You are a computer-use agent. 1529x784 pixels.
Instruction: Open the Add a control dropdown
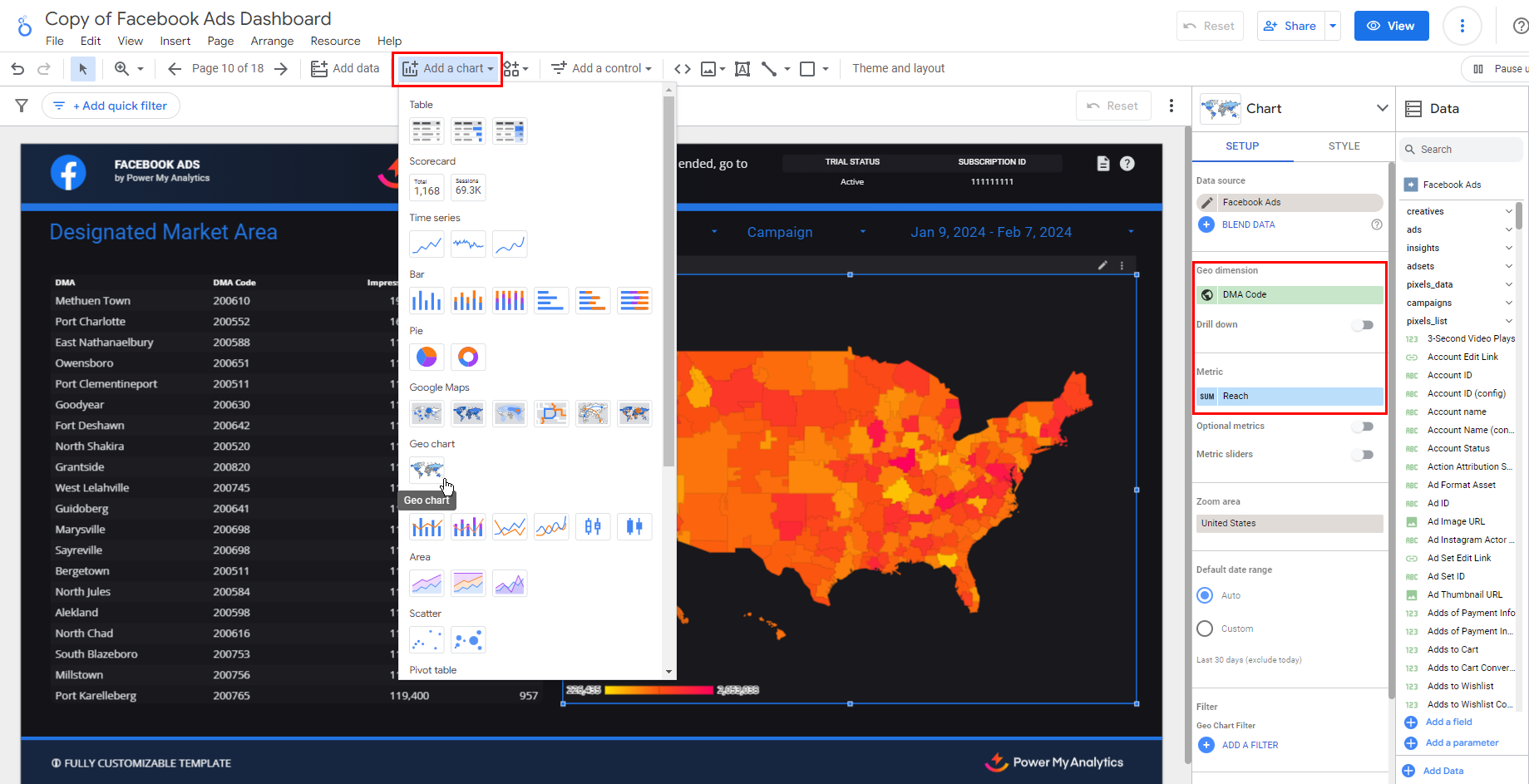[602, 69]
